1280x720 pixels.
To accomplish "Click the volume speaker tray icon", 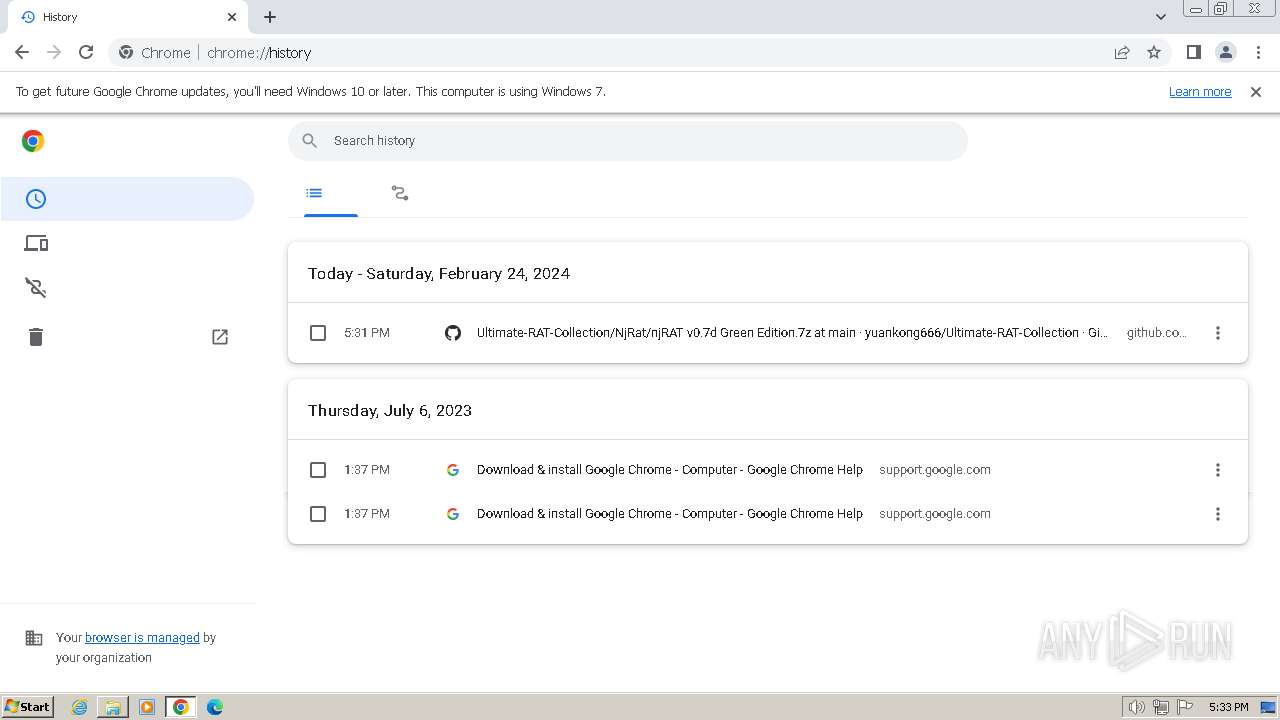I will [1136, 707].
